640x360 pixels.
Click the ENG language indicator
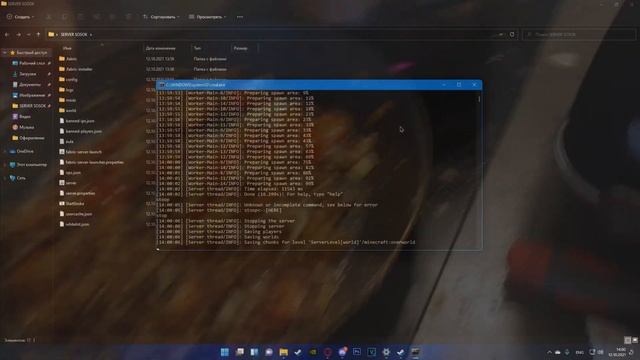(x=580, y=352)
